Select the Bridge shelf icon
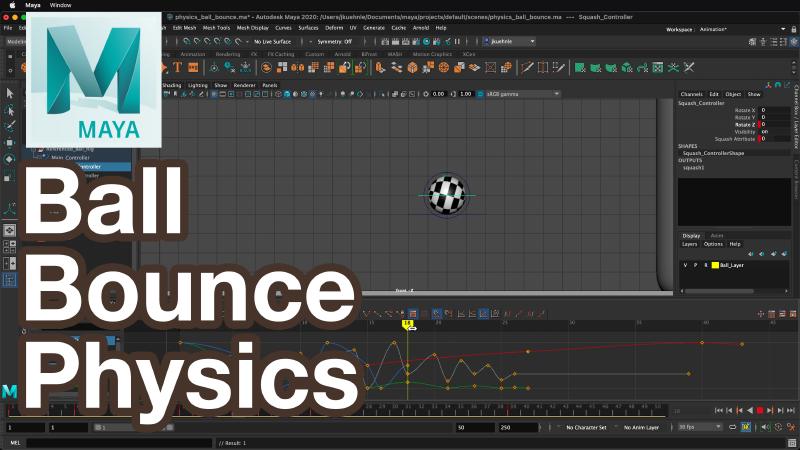 [x=396, y=67]
